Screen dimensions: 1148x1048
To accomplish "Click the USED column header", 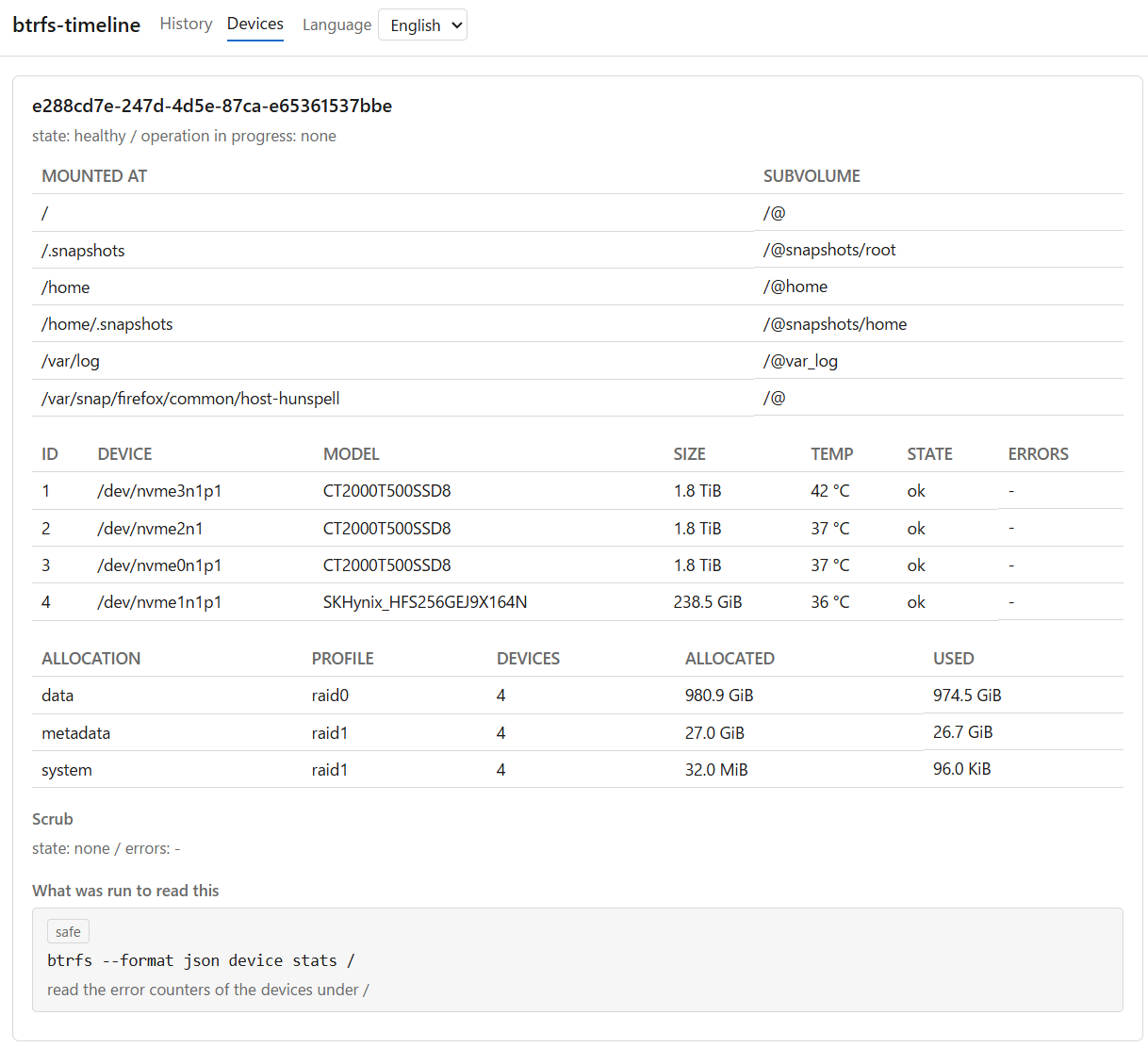I will tap(954, 659).
